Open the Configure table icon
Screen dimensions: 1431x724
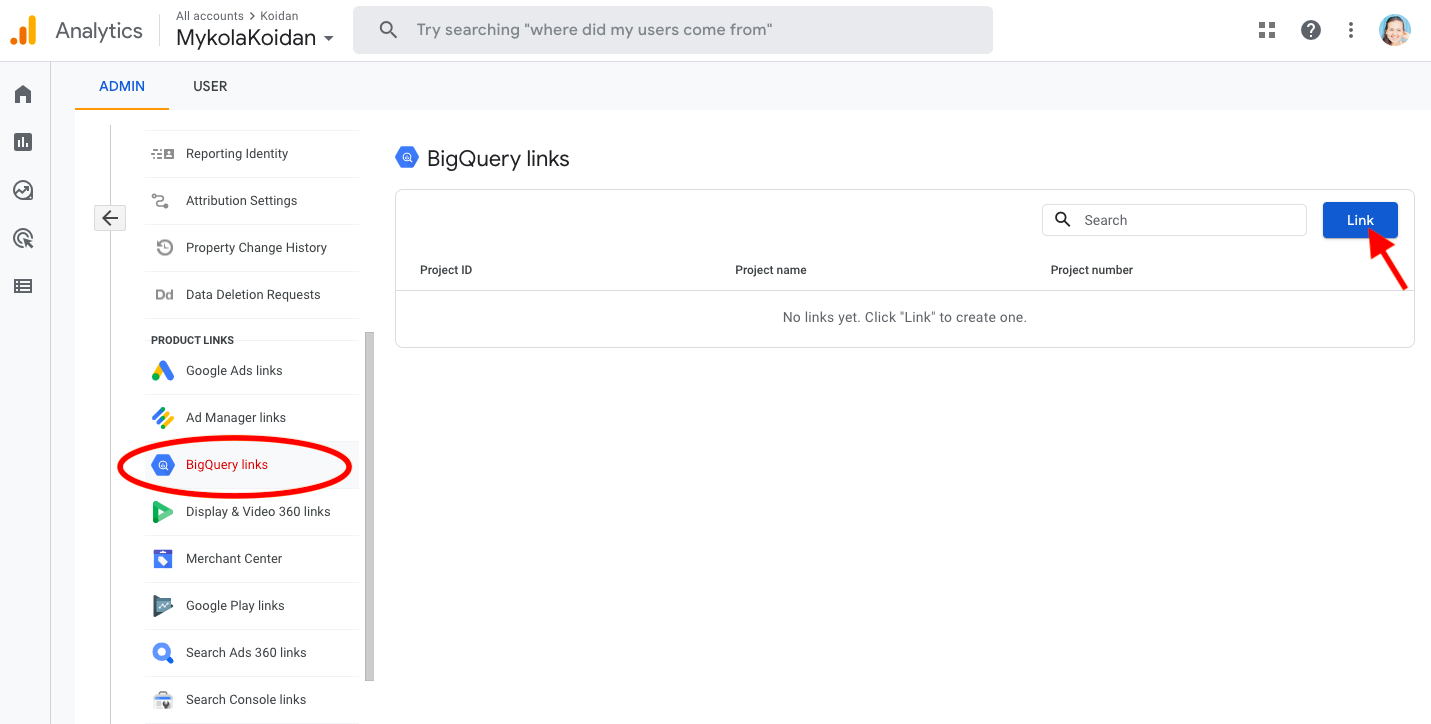coord(23,286)
